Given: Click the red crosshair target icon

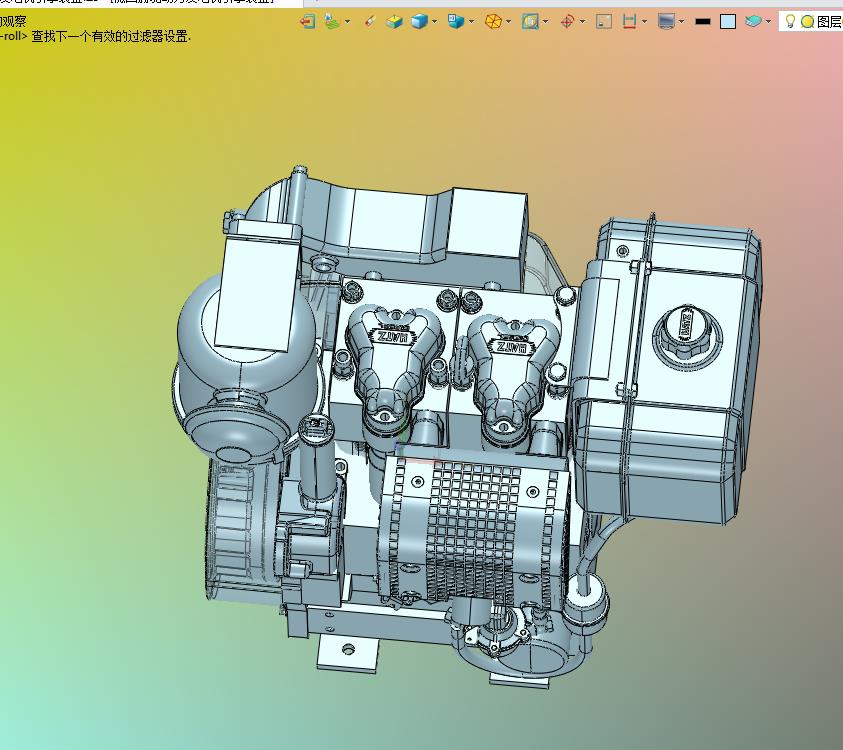Looking at the screenshot, I should 567,22.
